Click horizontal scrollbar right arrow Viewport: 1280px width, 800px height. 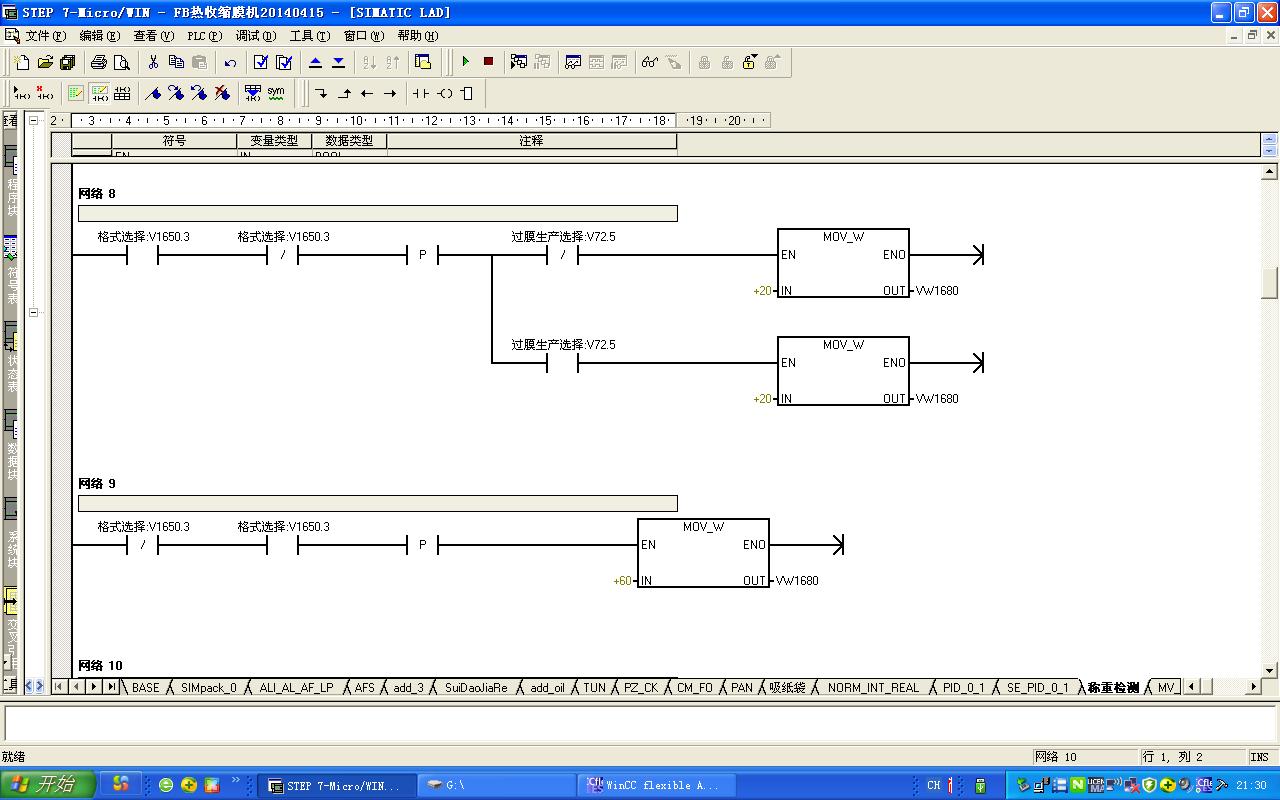coord(1253,687)
